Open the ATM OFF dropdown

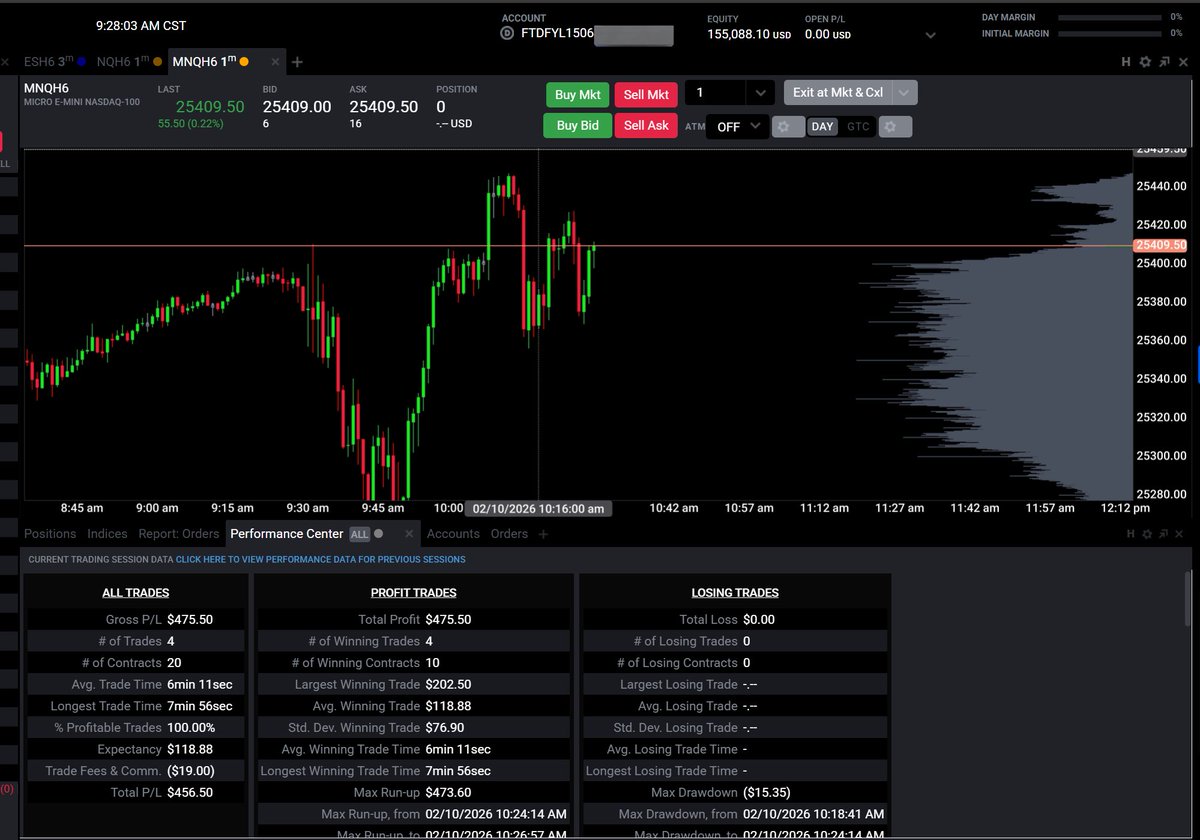point(737,127)
